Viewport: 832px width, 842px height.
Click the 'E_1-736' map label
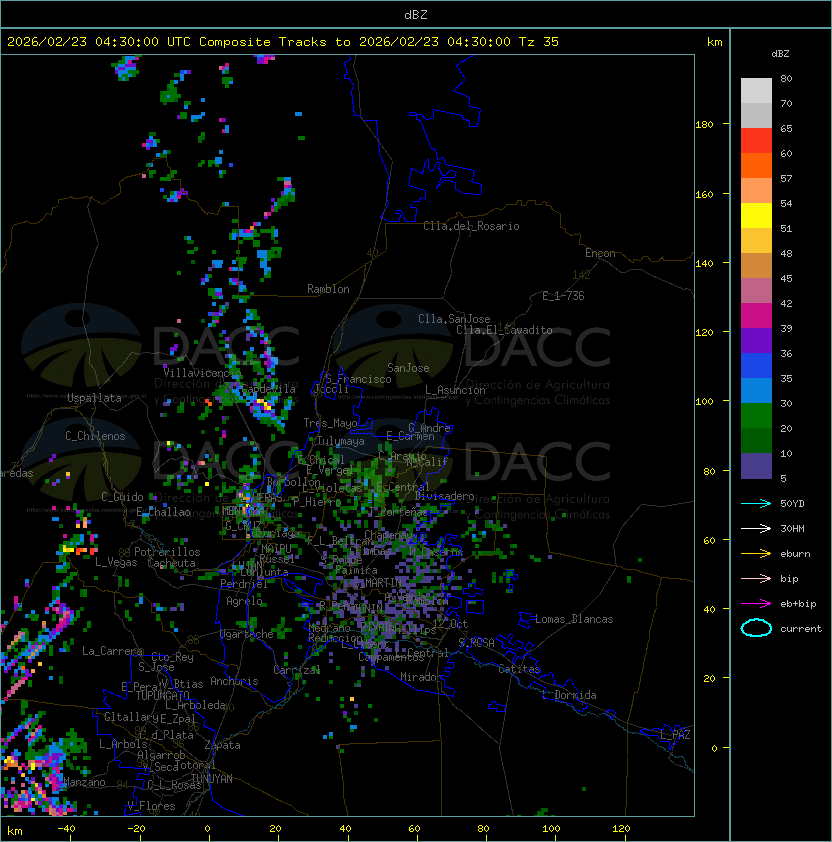click(563, 296)
